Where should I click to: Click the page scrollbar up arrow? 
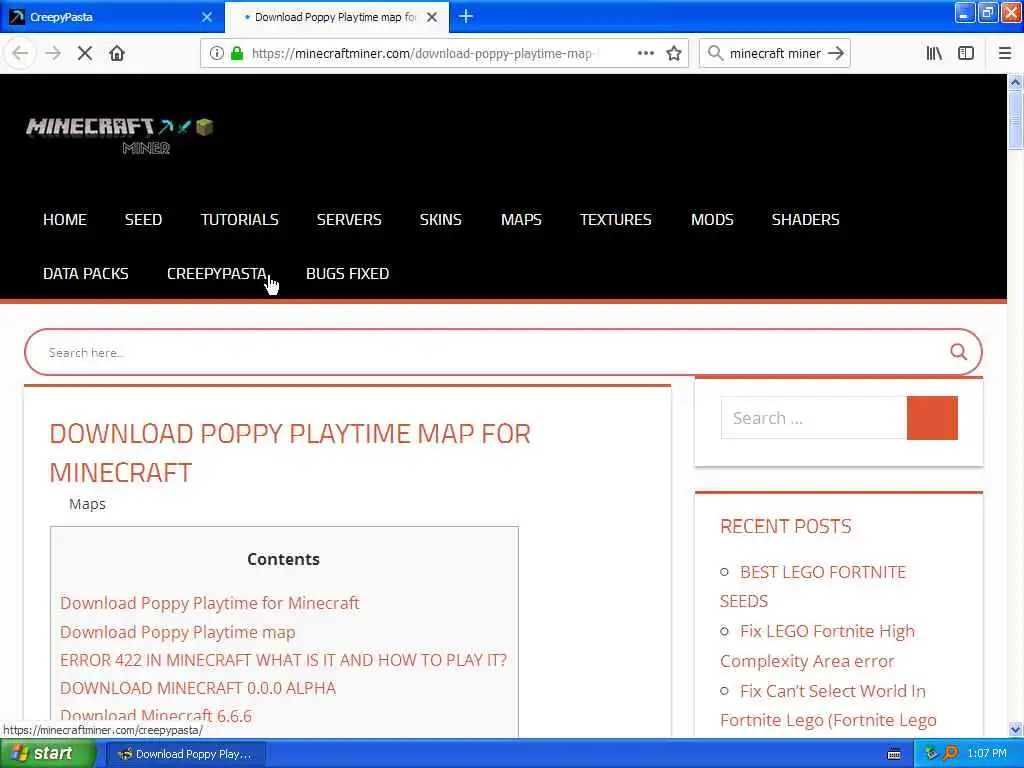click(x=1015, y=82)
